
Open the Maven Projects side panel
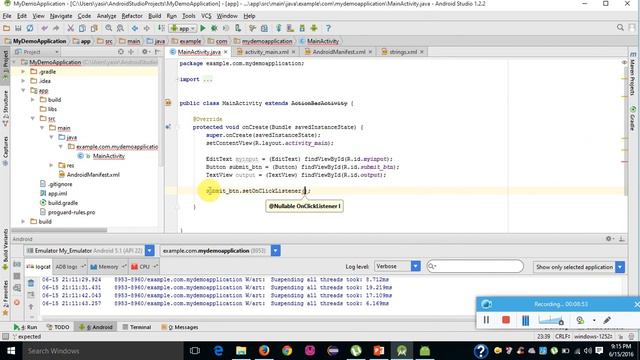pos(633,74)
